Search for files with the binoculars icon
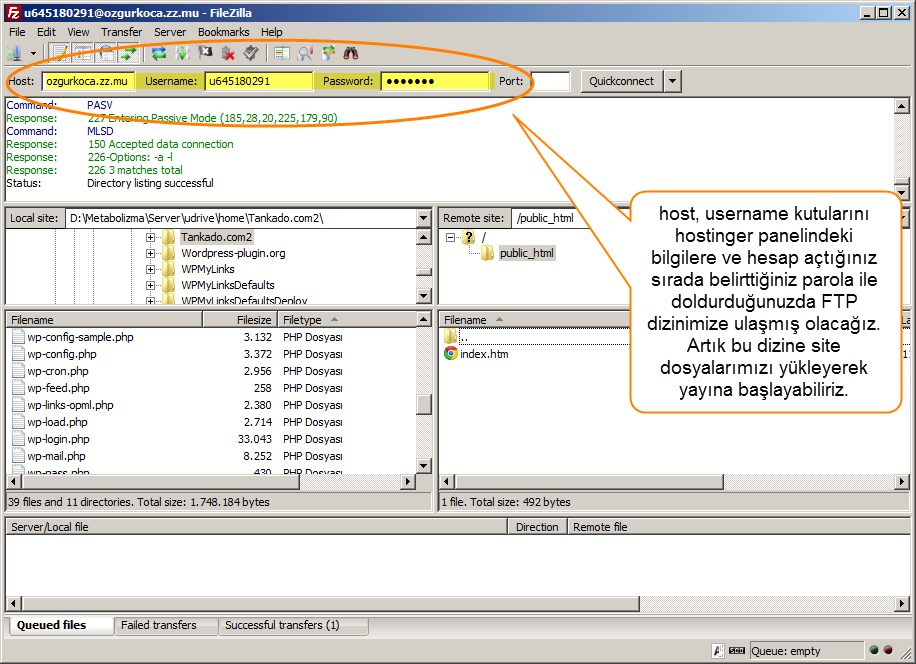 click(351, 54)
